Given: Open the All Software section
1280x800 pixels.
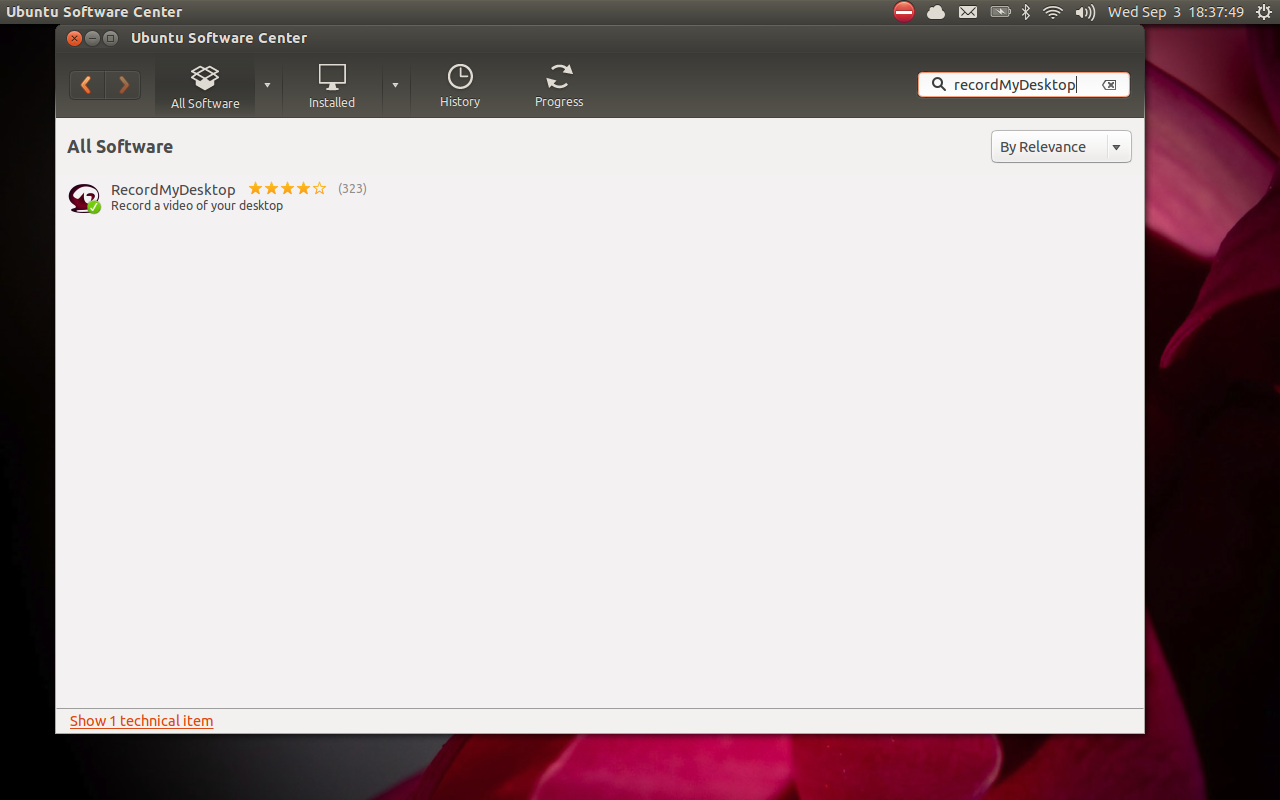Looking at the screenshot, I should click(x=204, y=85).
